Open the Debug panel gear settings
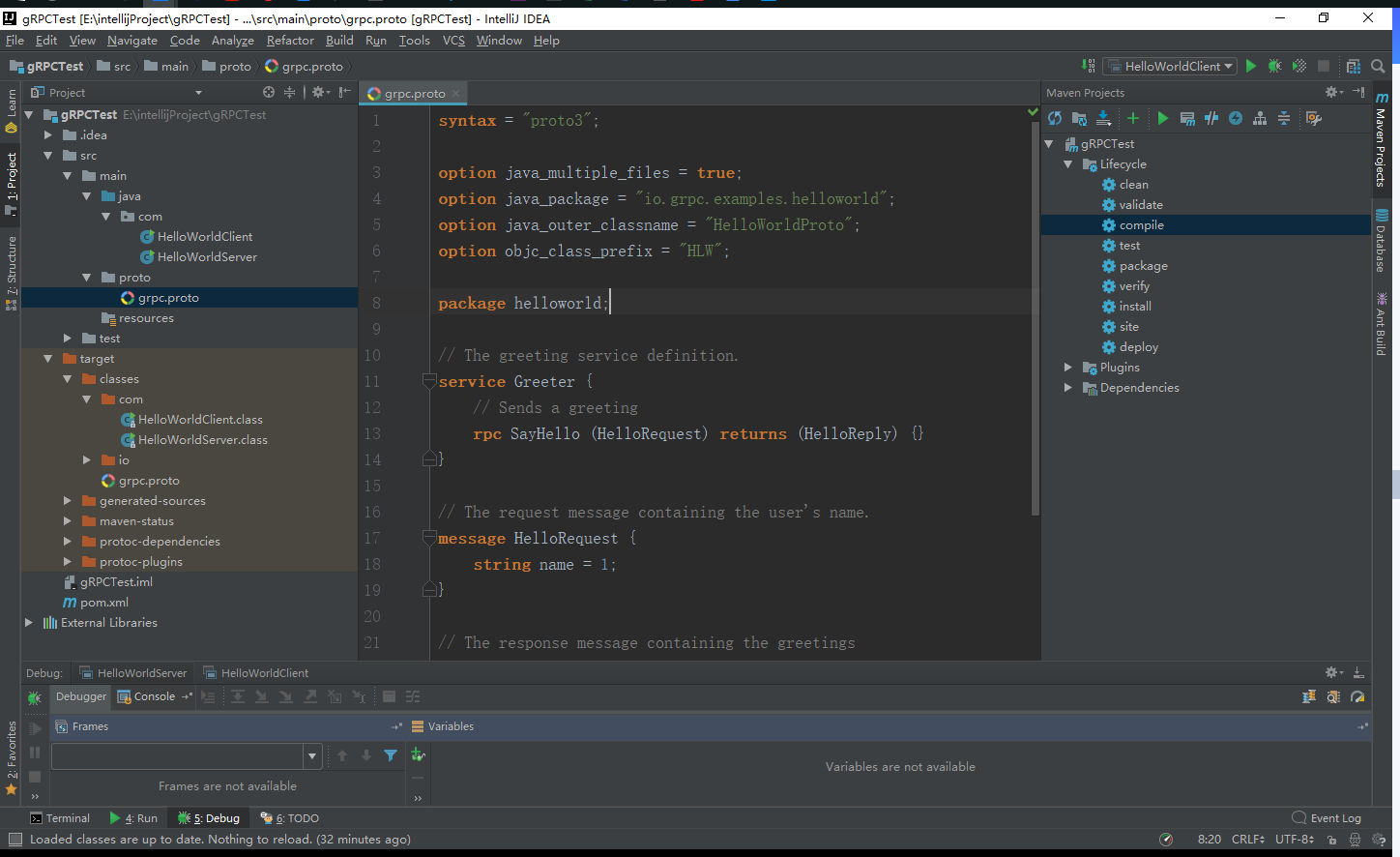This screenshot has width=1400, height=857. (x=1334, y=672)
